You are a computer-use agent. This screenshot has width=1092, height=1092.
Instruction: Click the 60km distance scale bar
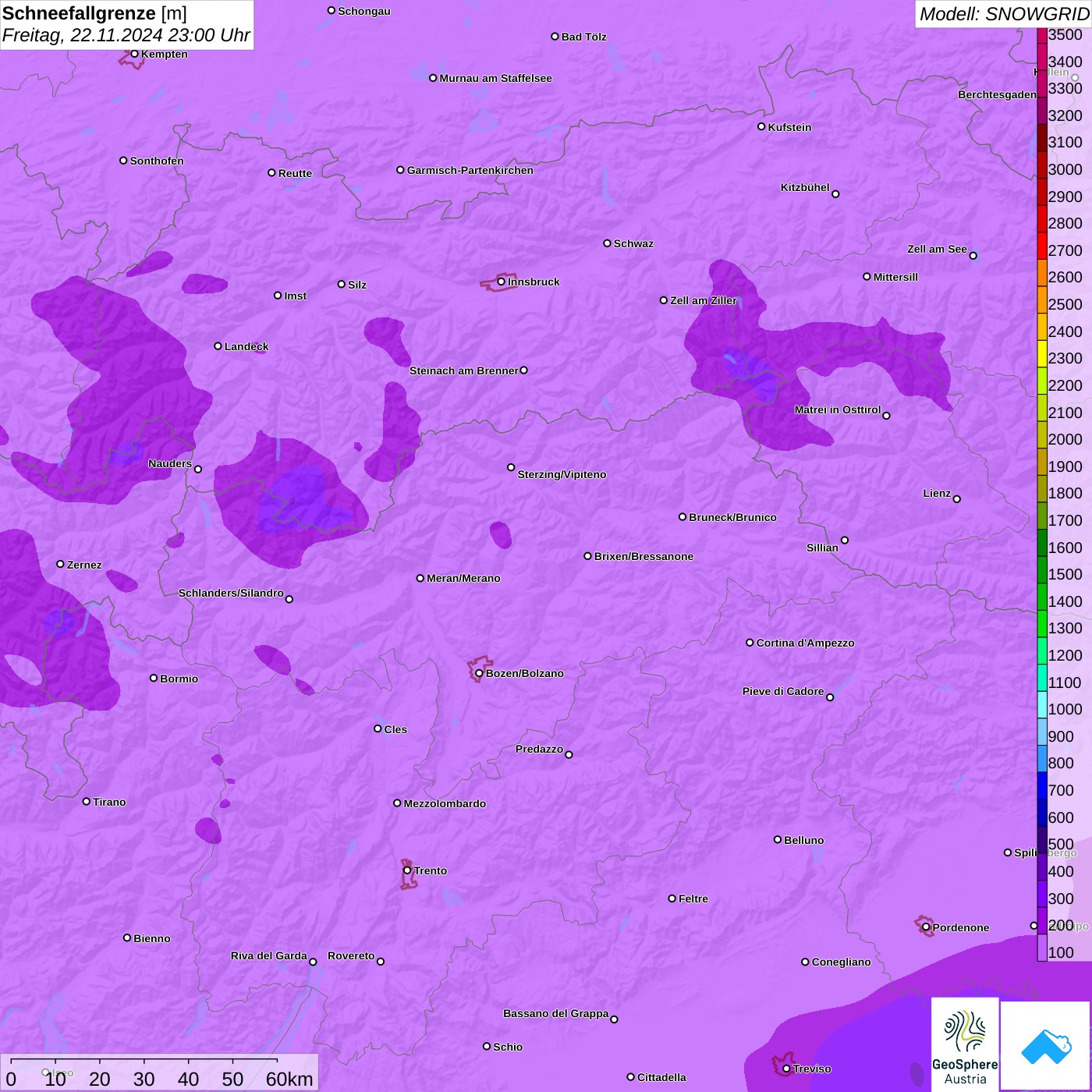pyautogui.click(x=144, y=1061)
